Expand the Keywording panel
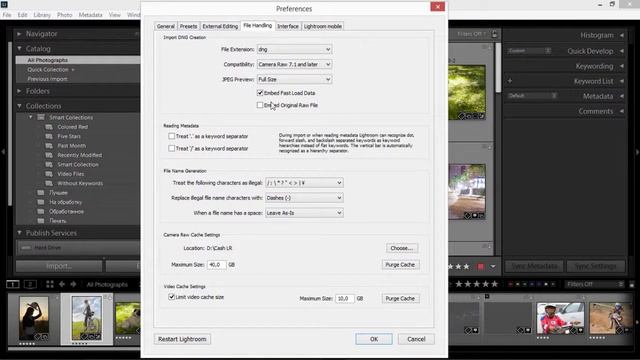Viewport: 640px width, 360px height. 622,66
